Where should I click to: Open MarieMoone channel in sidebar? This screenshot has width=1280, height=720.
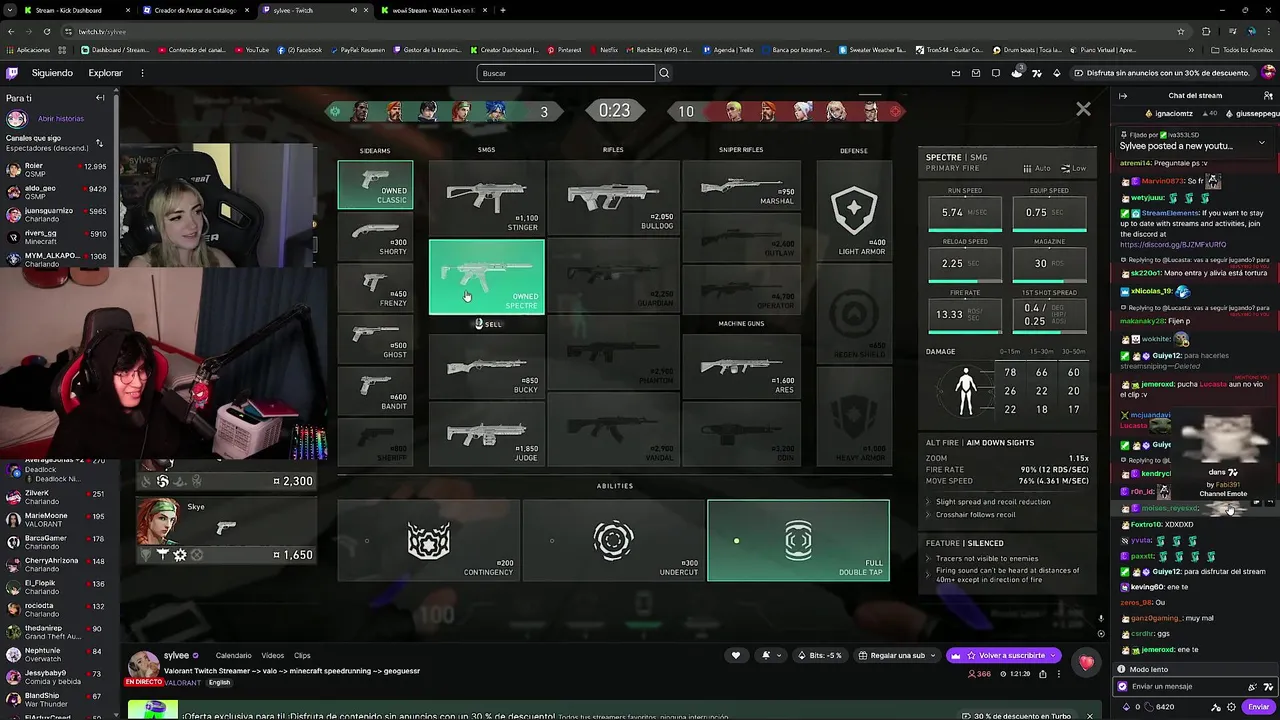coord(56,520)
